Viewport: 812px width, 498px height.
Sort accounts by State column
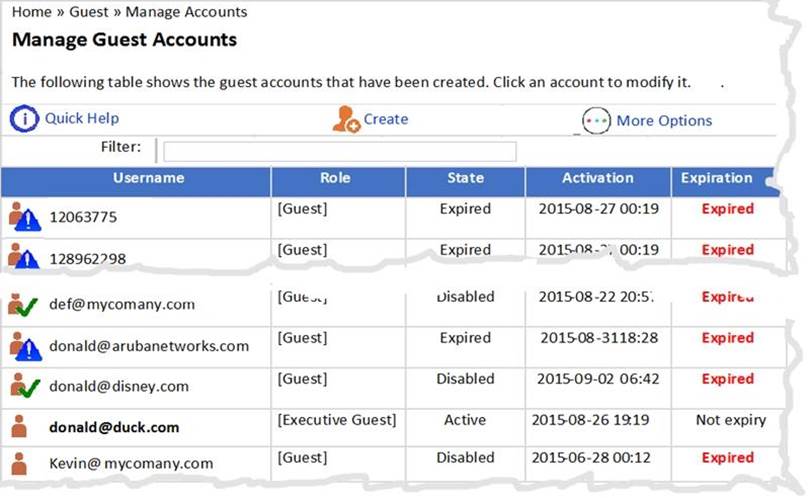coord(465,179)
